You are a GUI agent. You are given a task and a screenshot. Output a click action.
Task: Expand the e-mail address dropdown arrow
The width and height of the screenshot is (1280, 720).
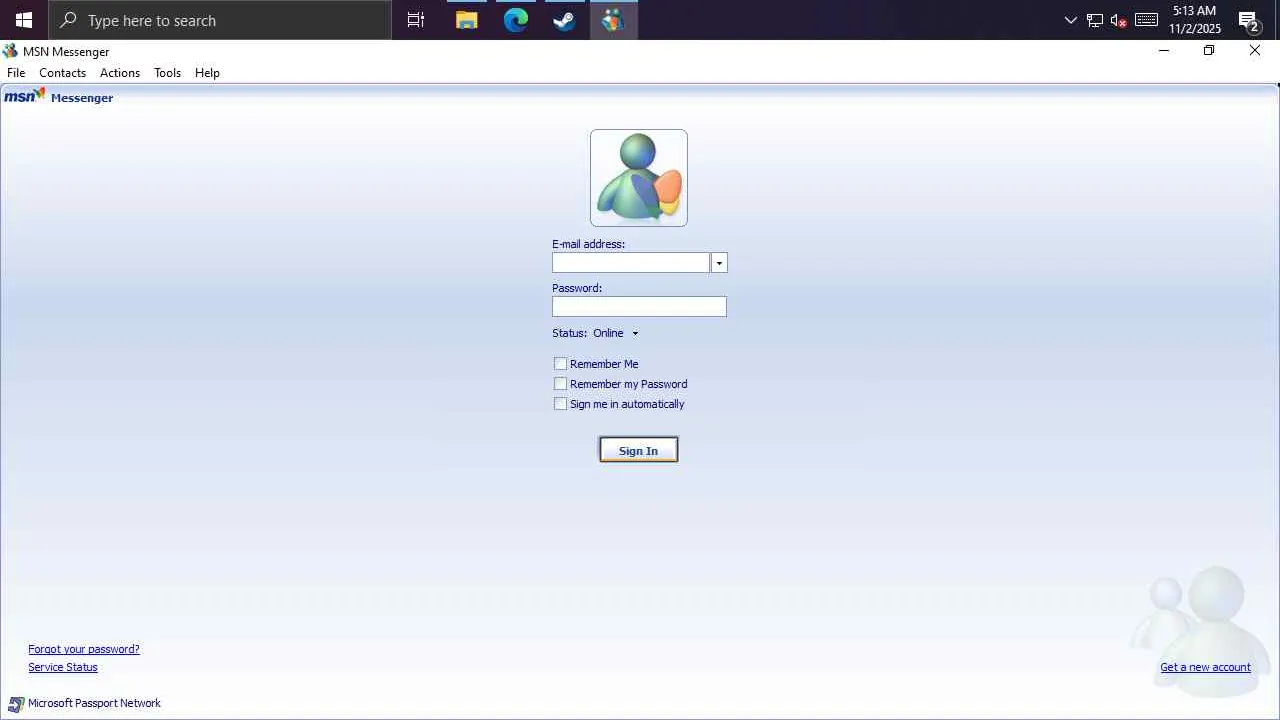[x=719, y=263]
